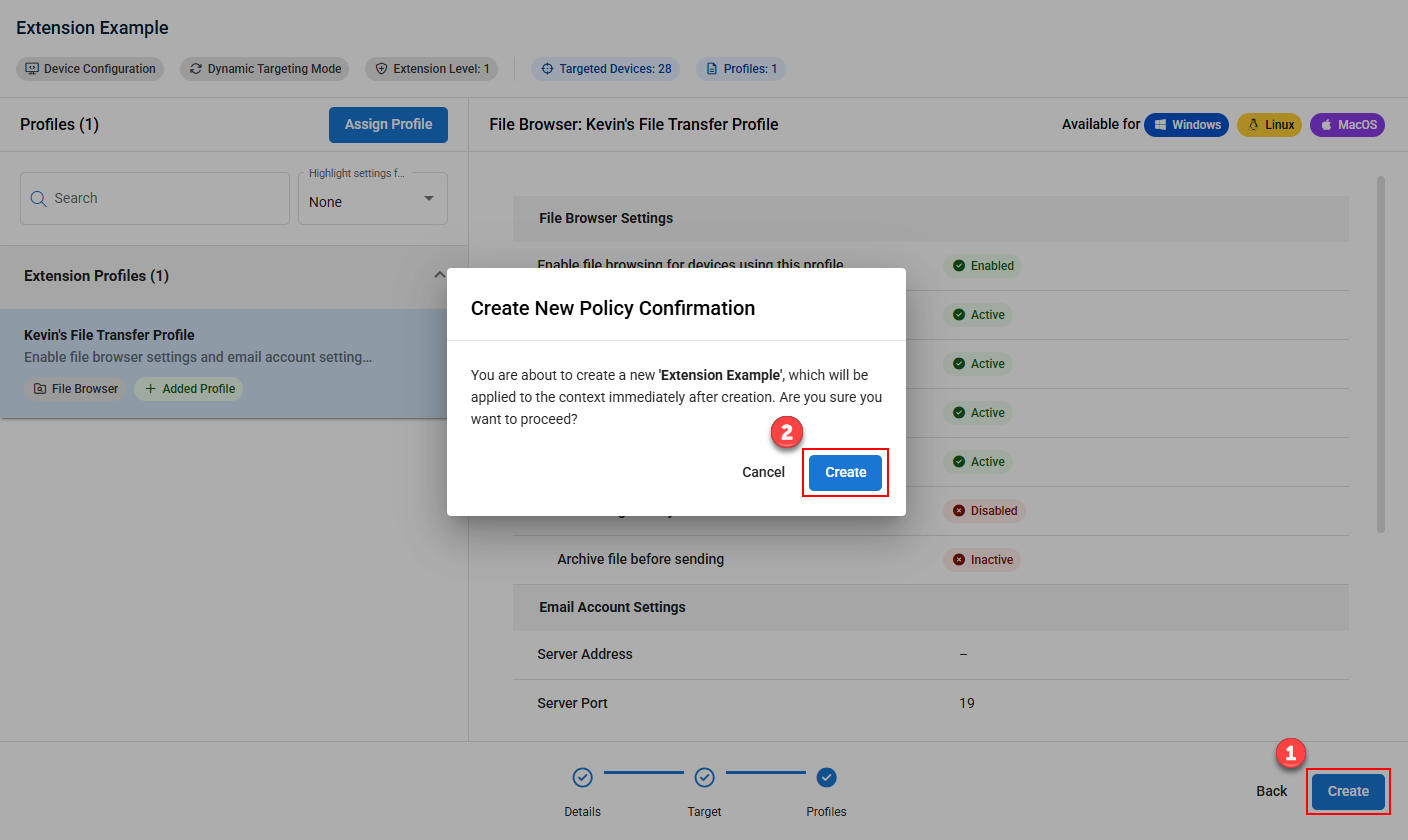Click the Server Port label
Screen dimensions: 1408x840
[572, 703]
